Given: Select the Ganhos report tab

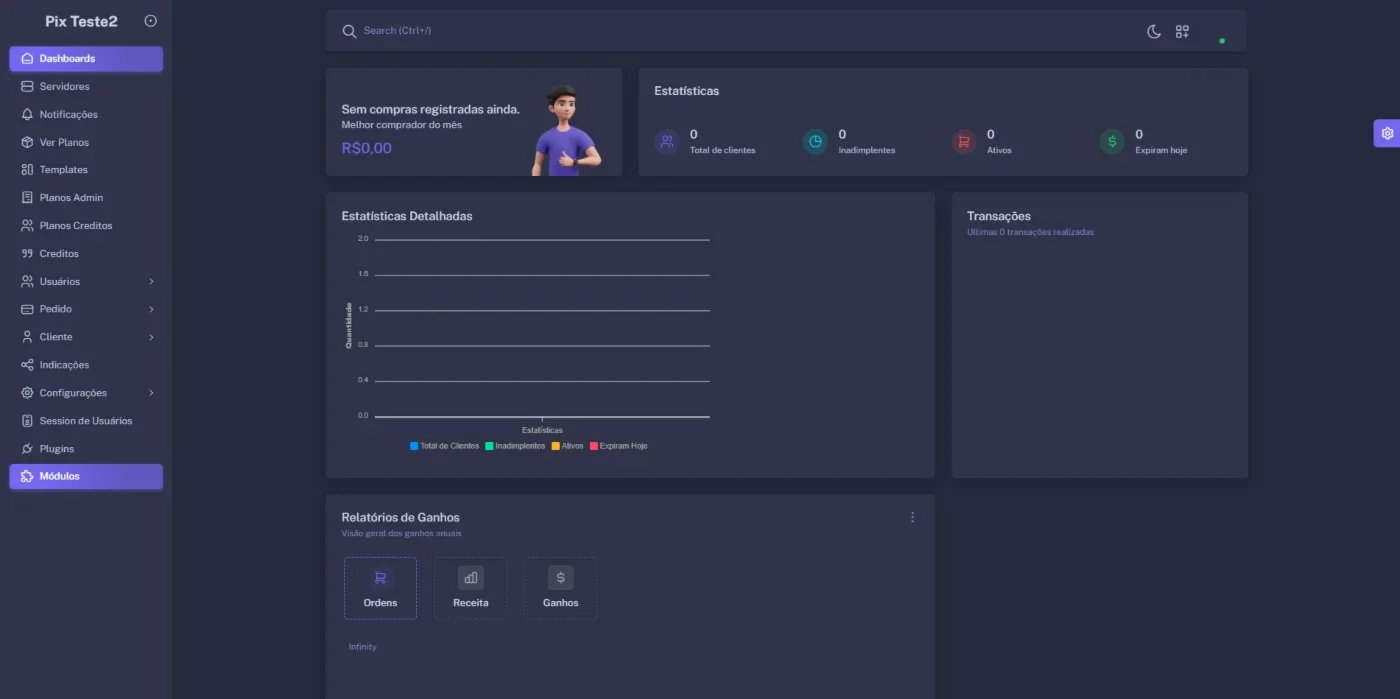Looking at the screenshot, I should click(560, 588).
